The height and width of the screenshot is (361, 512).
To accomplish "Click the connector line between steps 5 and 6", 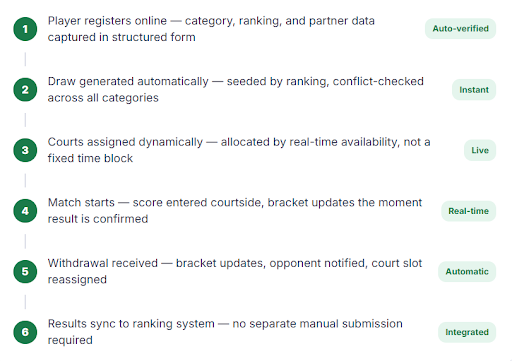I will (25, 302).
